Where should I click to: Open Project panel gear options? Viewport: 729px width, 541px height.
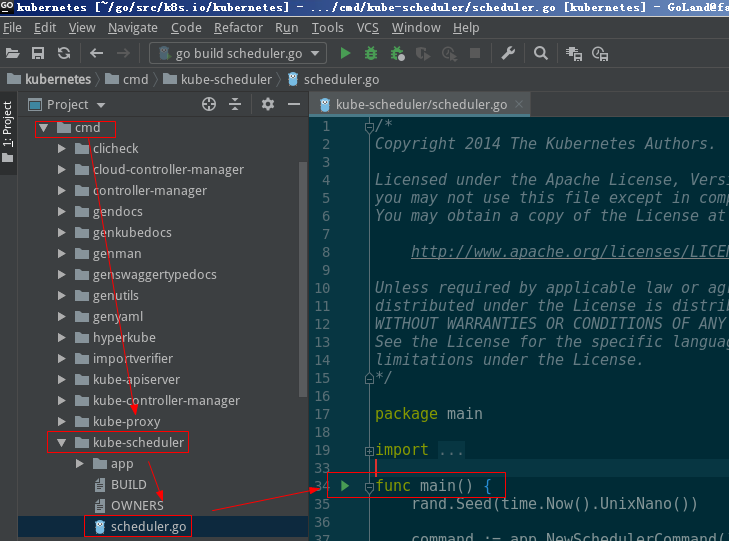coord(267,104)
